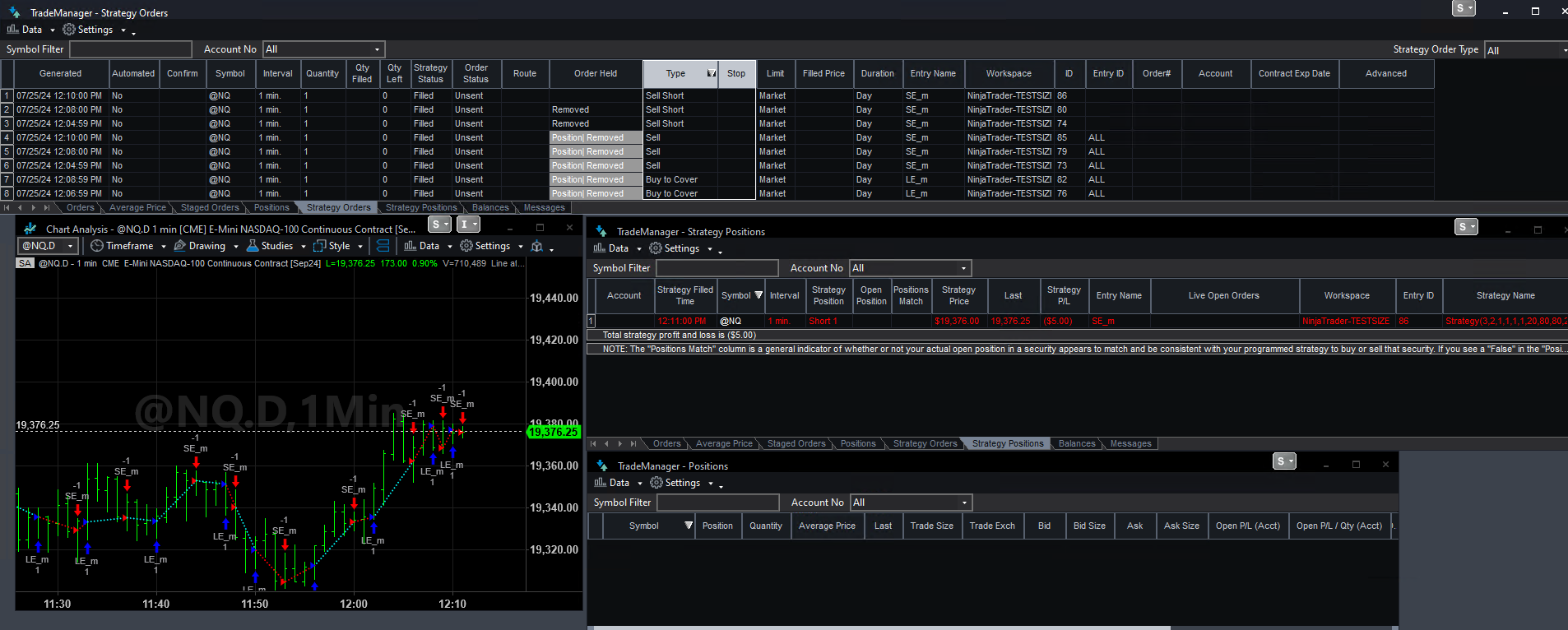Click Symbol Filter field in Strategy Positions
The height and width of the screenshot is (630, 1568).
[x=717, y=268]
